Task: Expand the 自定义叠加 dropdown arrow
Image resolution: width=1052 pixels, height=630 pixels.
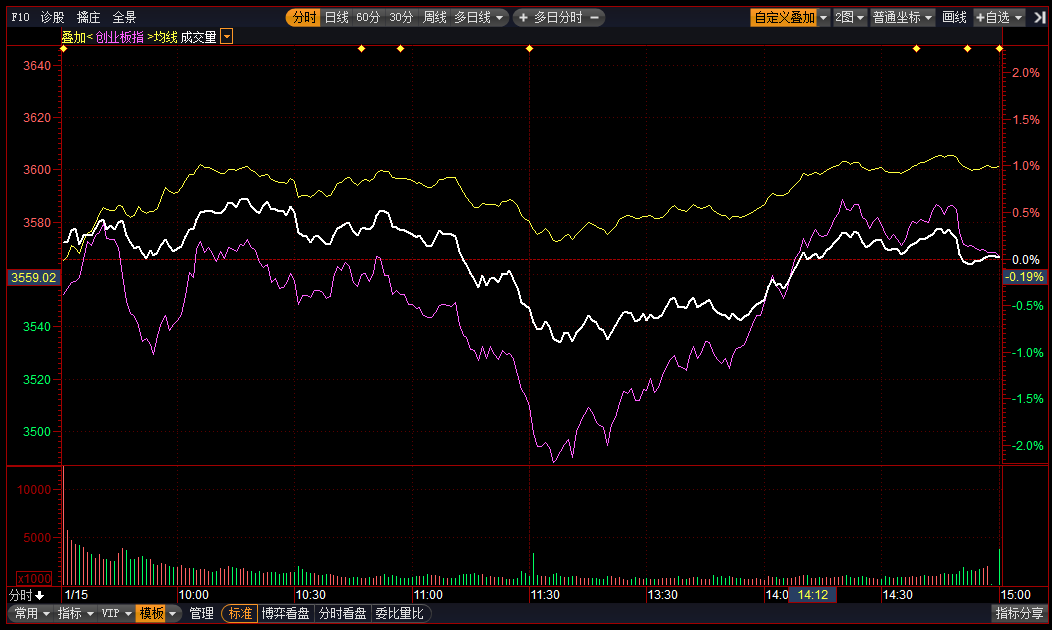Action: [x=824, y=17]
